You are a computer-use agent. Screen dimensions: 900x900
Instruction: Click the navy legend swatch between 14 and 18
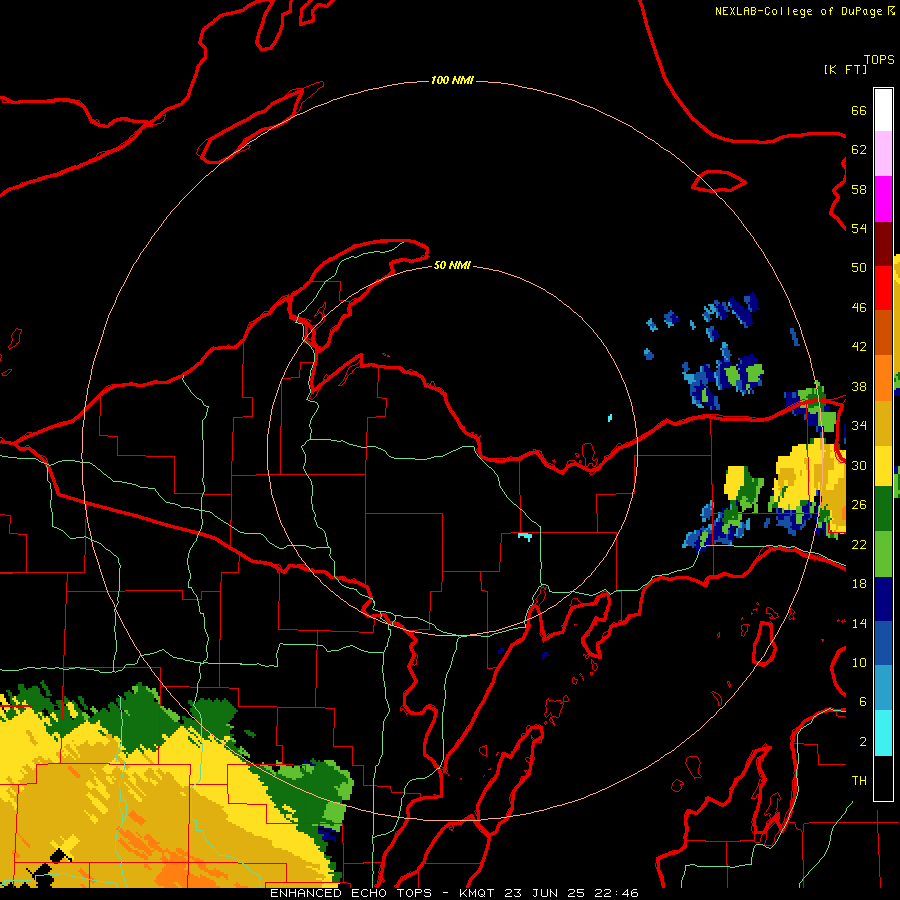883,599
